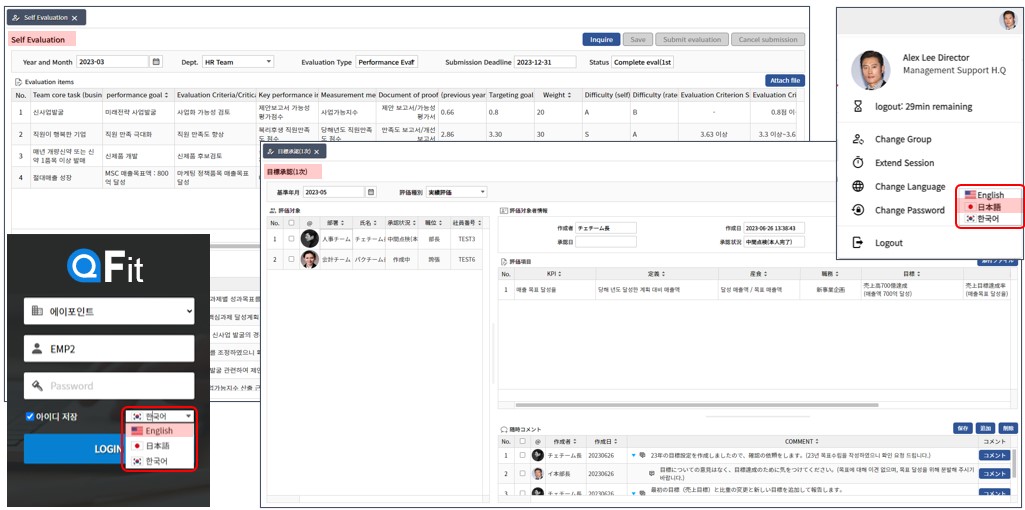Image resolution: width=1025 pixels, height=510 pixels.
Task: Open the Year and Month calendar picker
Action: [x=156, y=62]
